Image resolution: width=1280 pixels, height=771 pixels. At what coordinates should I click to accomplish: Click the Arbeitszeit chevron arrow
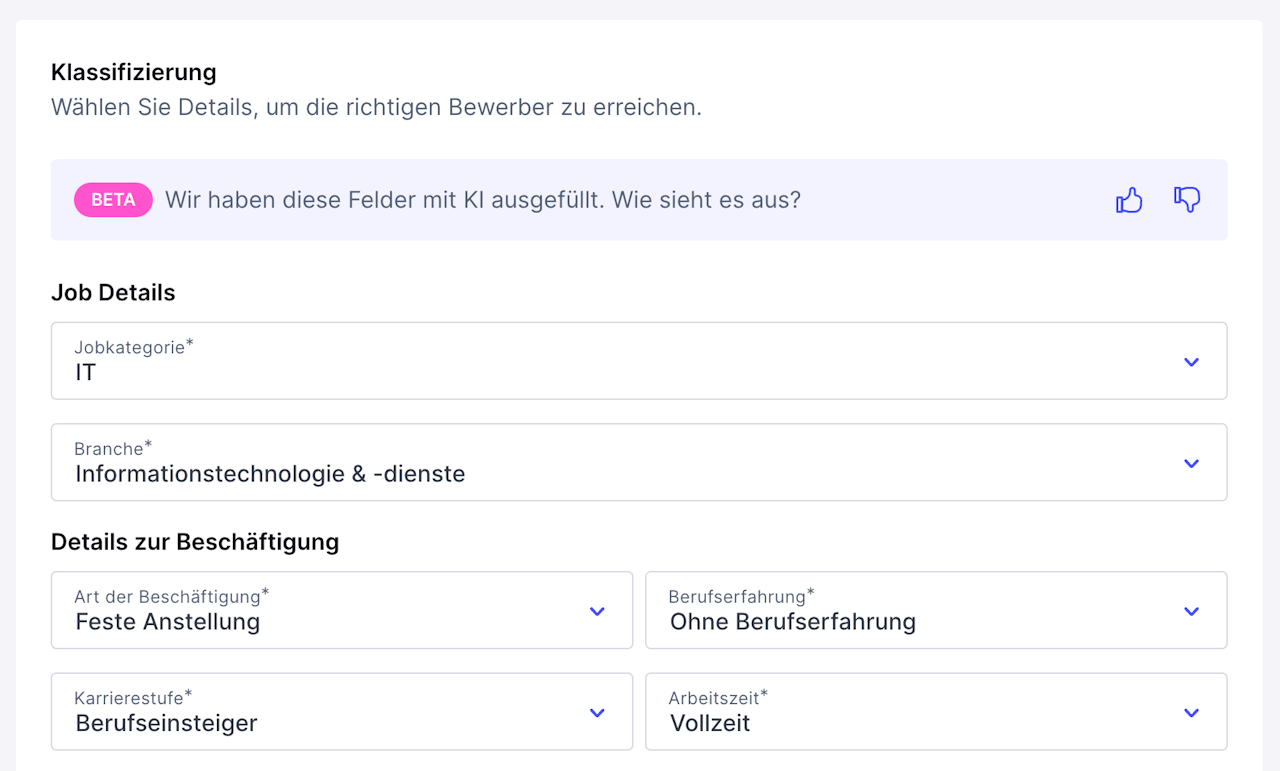[1191, 713]
